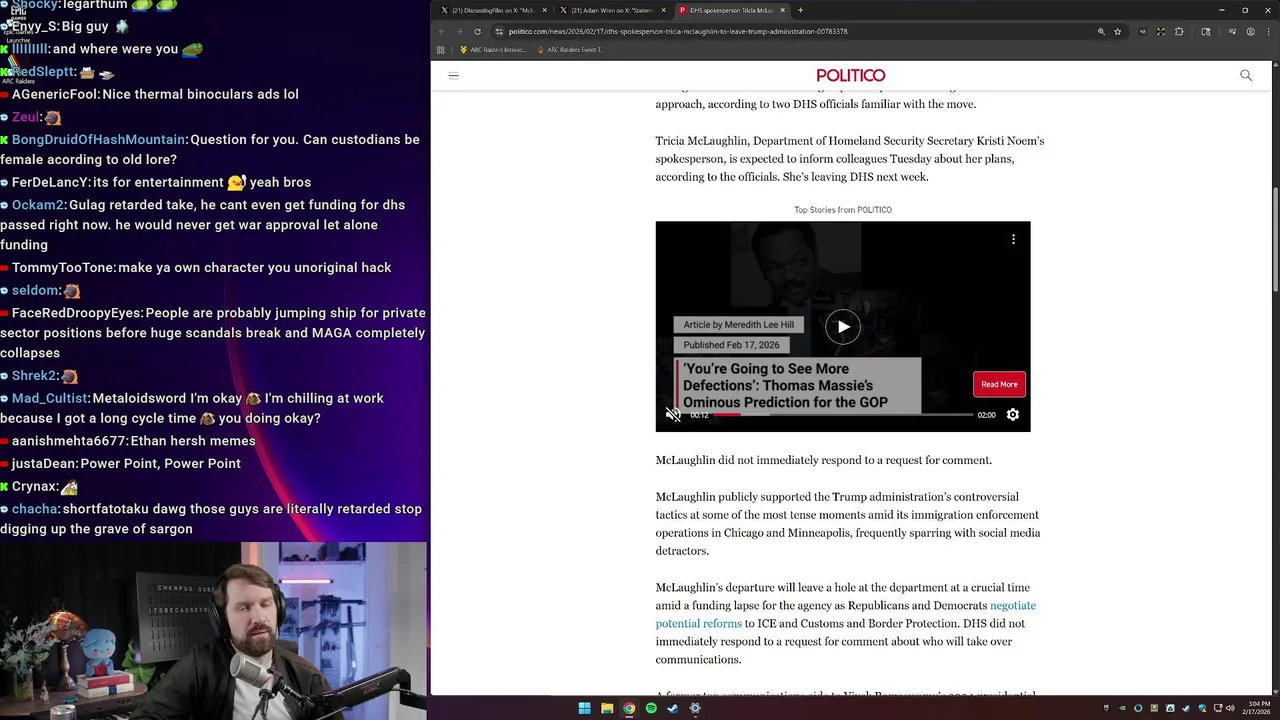Bookmark this page with the star

[1118, 31]
